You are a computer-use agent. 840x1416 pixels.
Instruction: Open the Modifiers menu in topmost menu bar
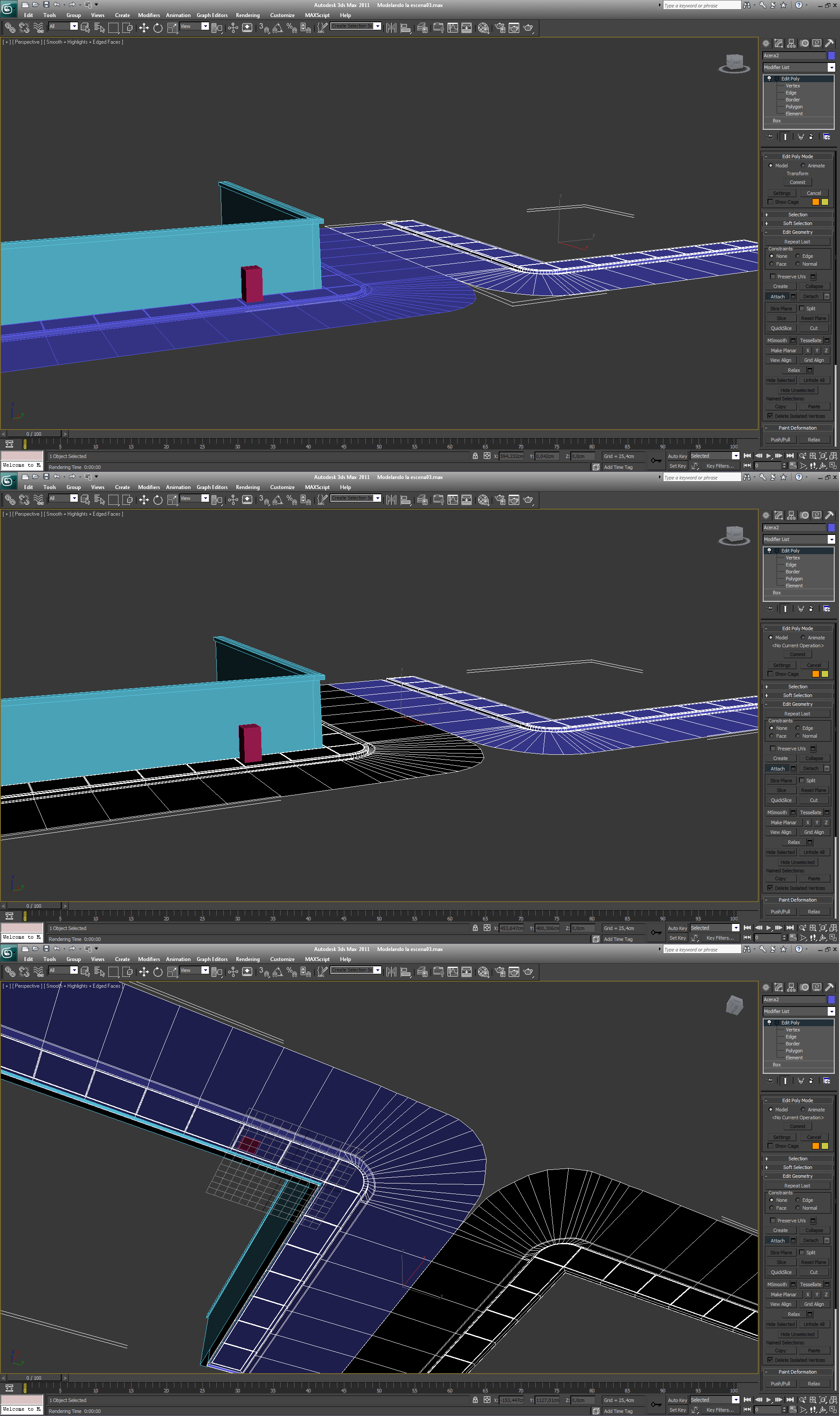click(x=149, y=15)
